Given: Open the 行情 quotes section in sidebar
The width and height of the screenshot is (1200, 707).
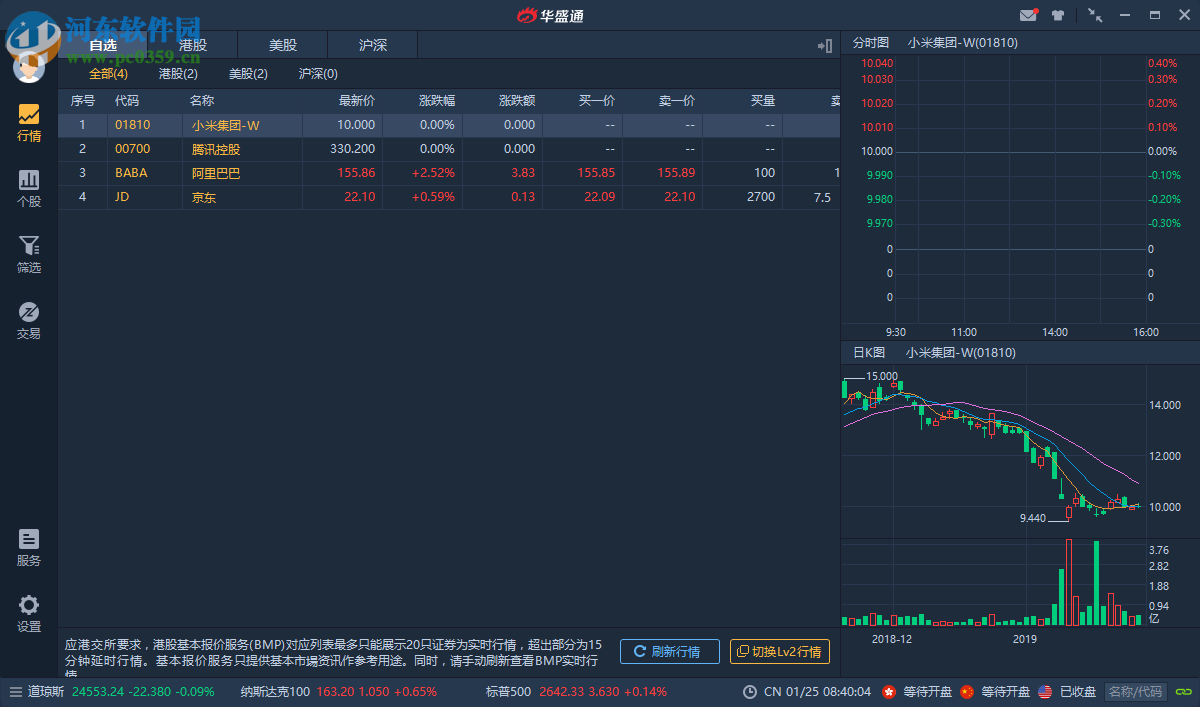Looking at the screenshot, I should pyautogui.click(x=29, y=123).
